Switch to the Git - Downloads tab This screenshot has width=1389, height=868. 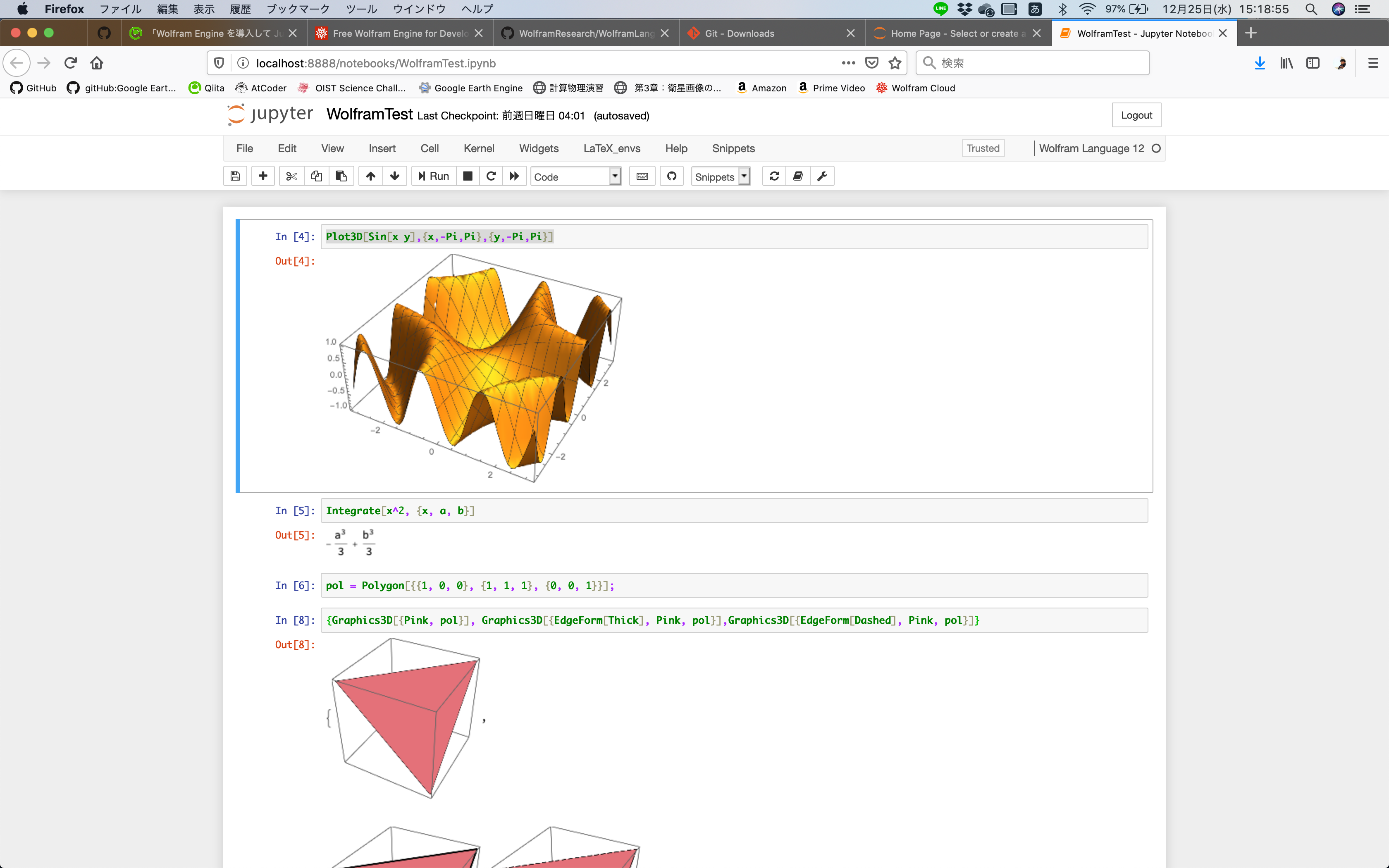pyautogui.click(x=771, y=33)
